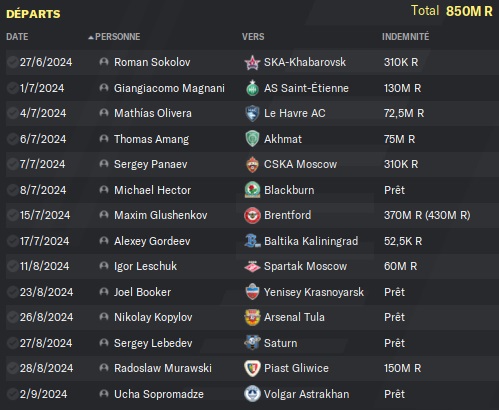Toggle the checkmark for Roman Sokolov row

coord(13,62)
